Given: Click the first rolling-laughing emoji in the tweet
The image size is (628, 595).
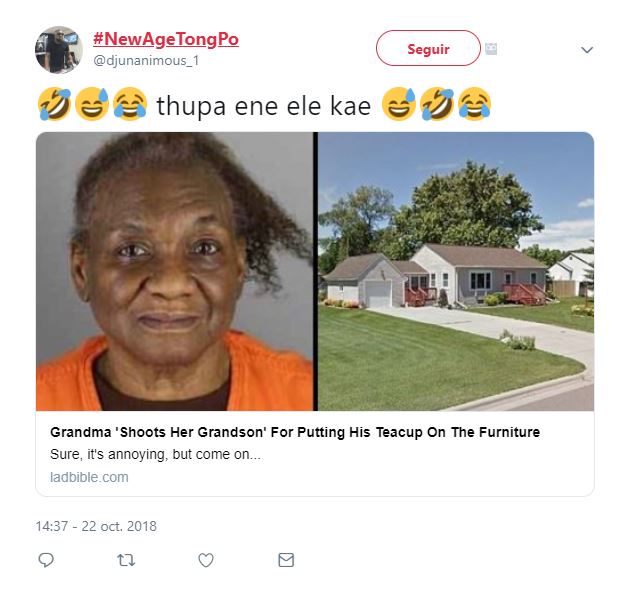Looking at the screenshot, I should pos(54,104).
